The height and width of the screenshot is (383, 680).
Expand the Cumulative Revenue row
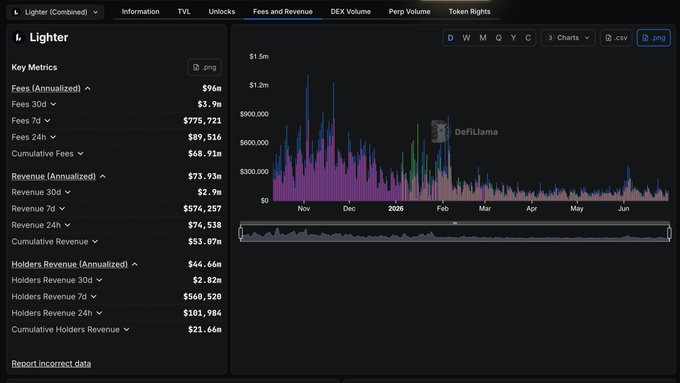tap(95, 242)
